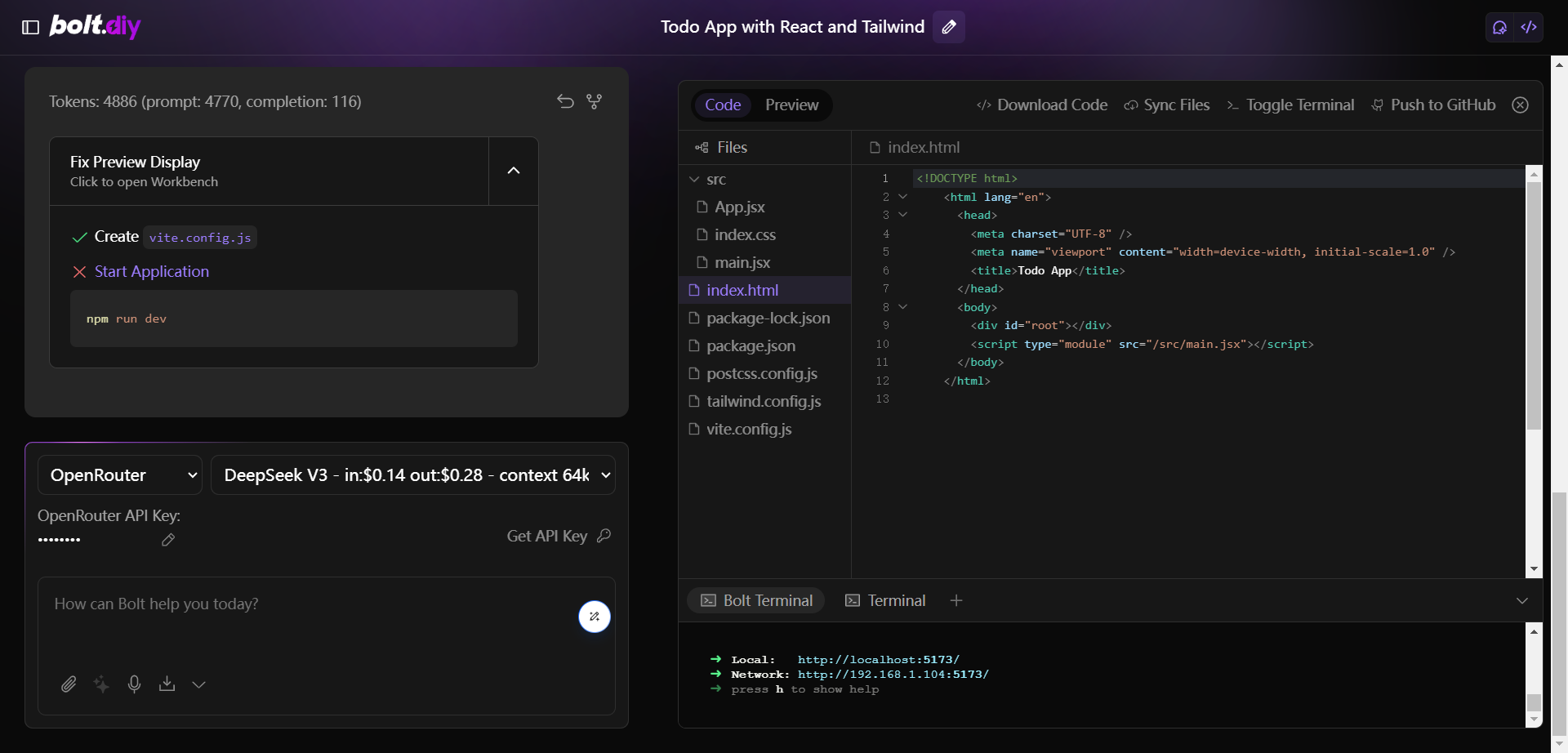Open the main.jsx file
Image resolution: width=1568 pixels, height=753 pixels.
point(764,262)
